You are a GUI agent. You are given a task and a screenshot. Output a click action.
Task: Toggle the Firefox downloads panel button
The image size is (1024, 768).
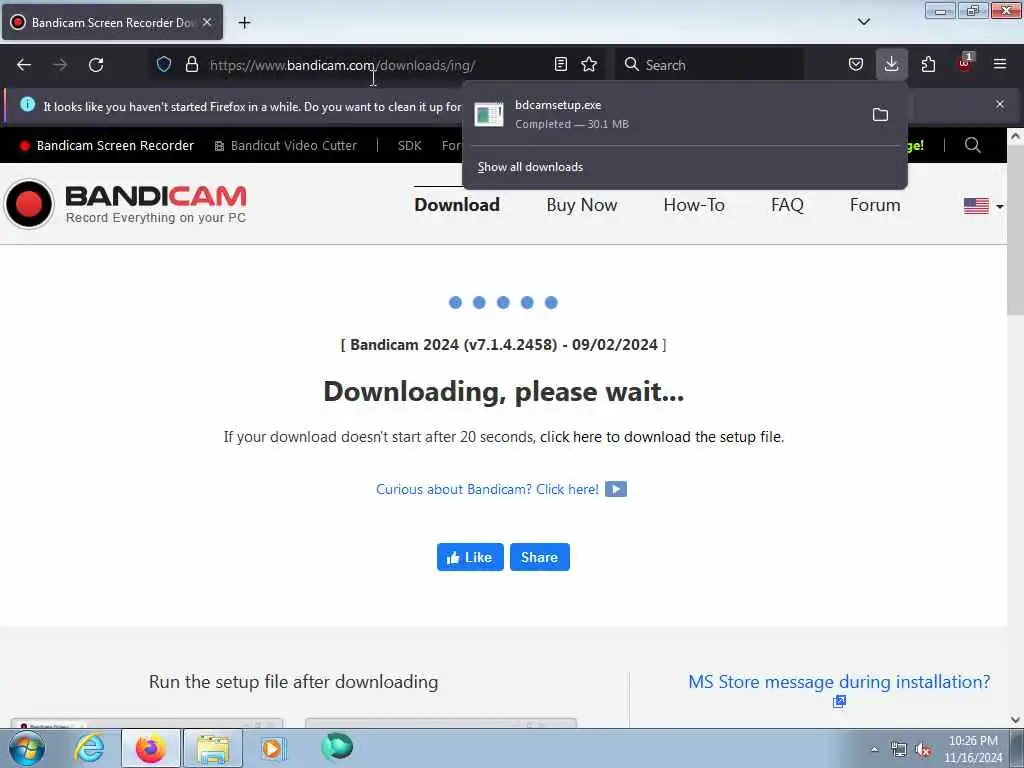(x=891, y=64)
